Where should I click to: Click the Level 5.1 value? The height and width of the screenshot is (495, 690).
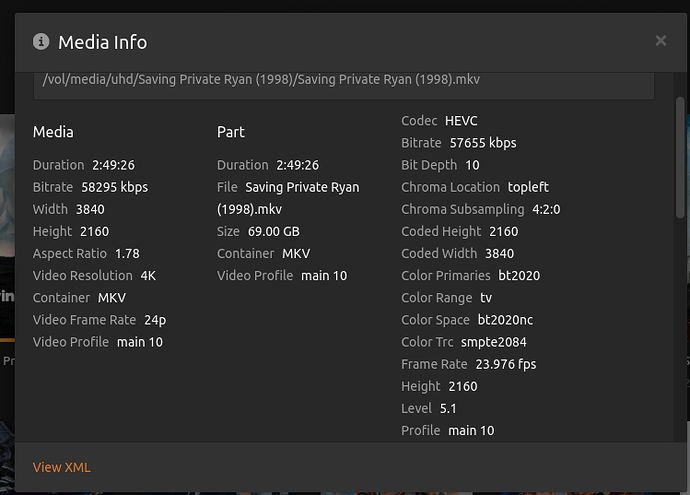click(x=450, y=408)
